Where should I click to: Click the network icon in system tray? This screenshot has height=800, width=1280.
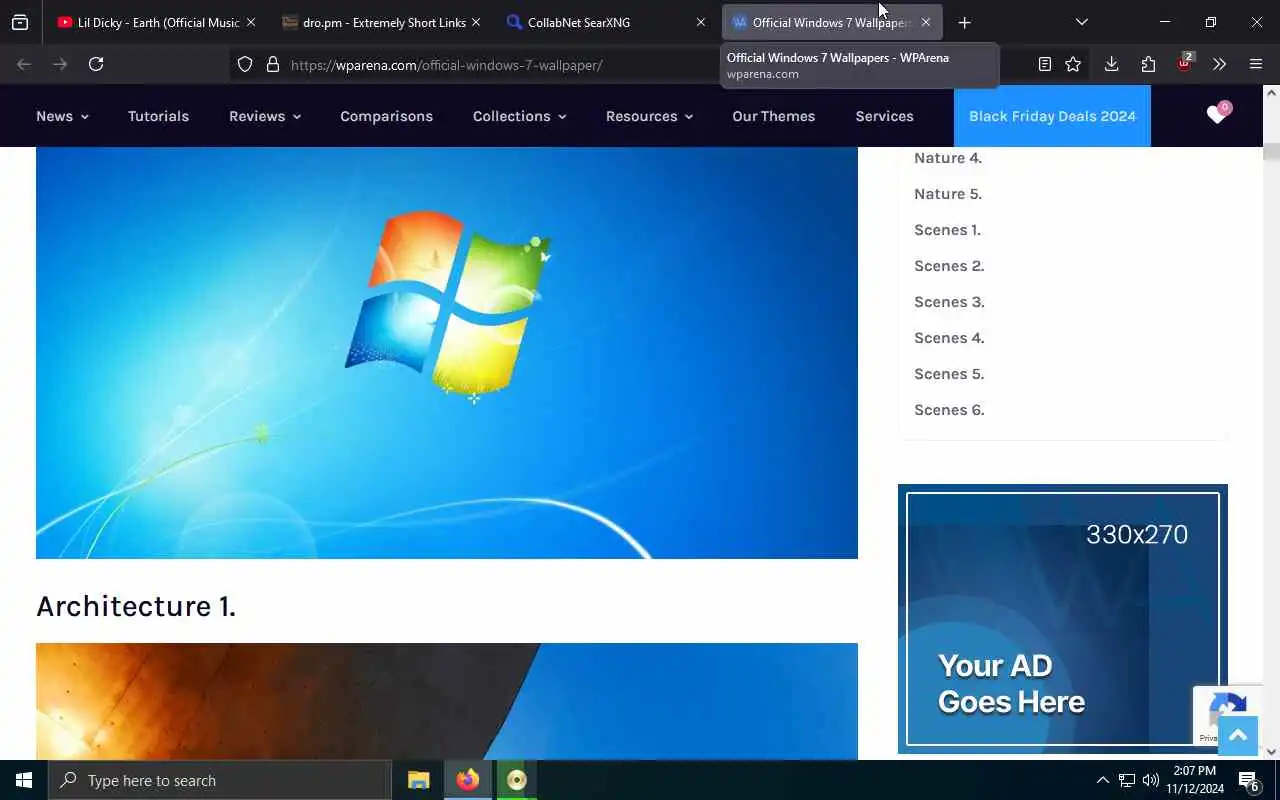click(1127, 780)
